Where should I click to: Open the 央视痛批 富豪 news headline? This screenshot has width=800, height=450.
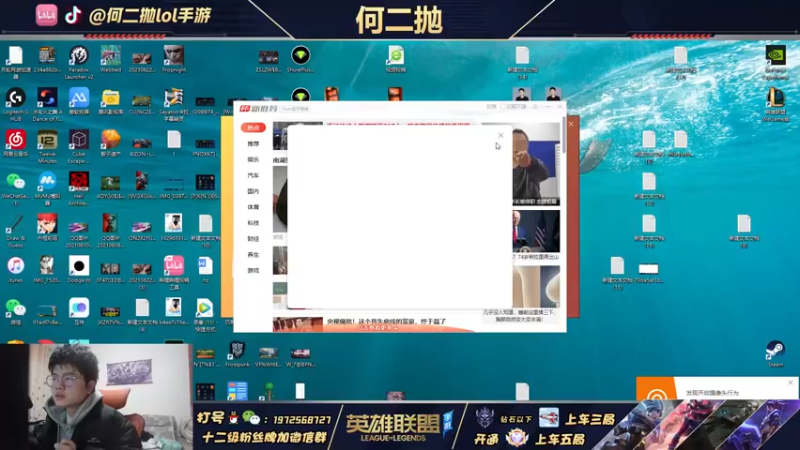386,321
